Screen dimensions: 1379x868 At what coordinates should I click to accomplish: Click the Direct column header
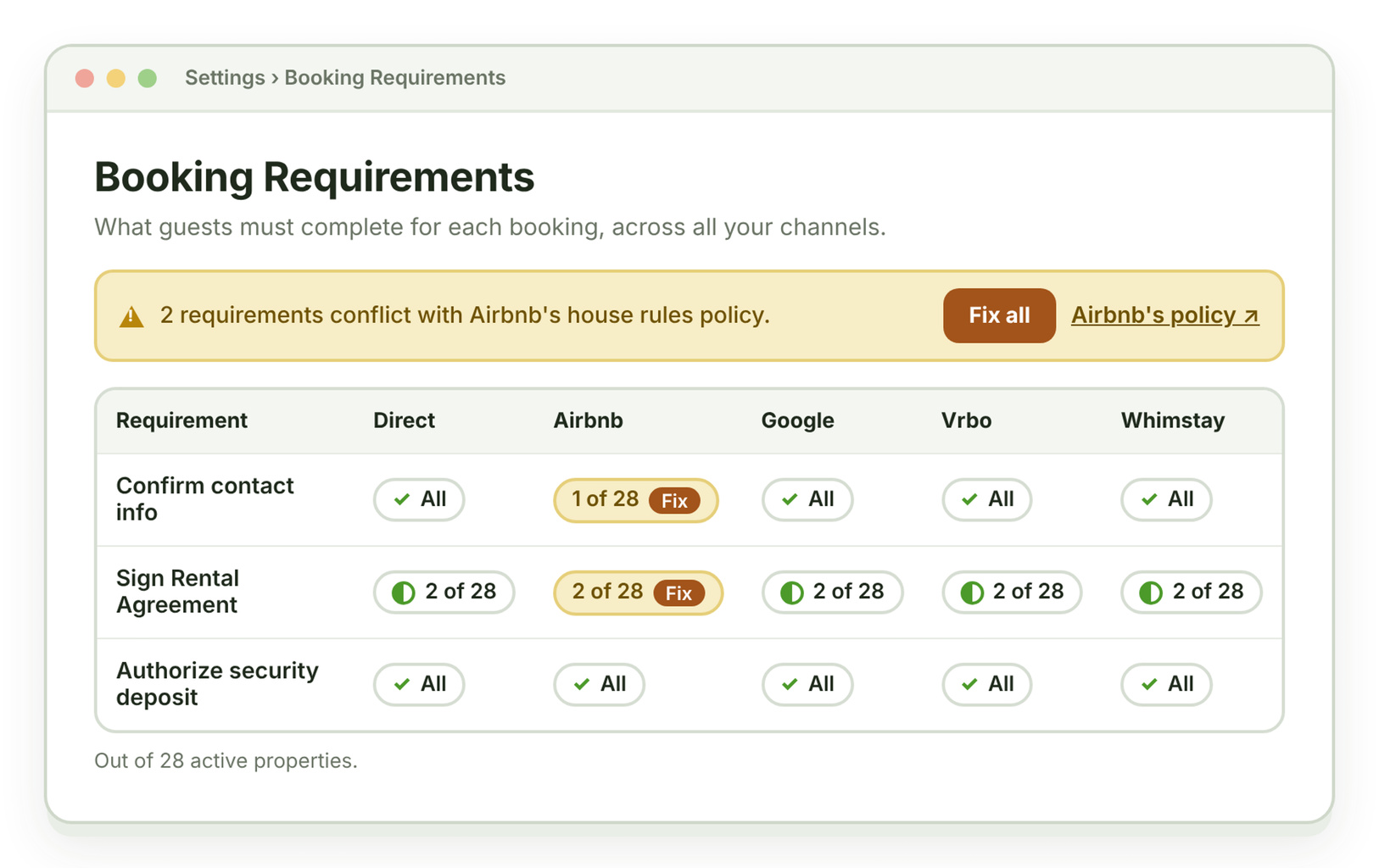pos(404,420)
